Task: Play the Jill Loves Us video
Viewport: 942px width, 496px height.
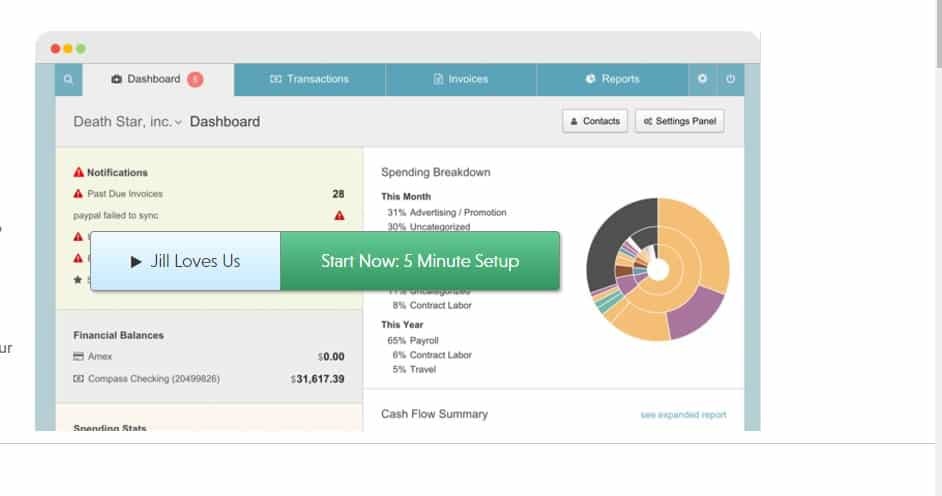Action: 186,261
